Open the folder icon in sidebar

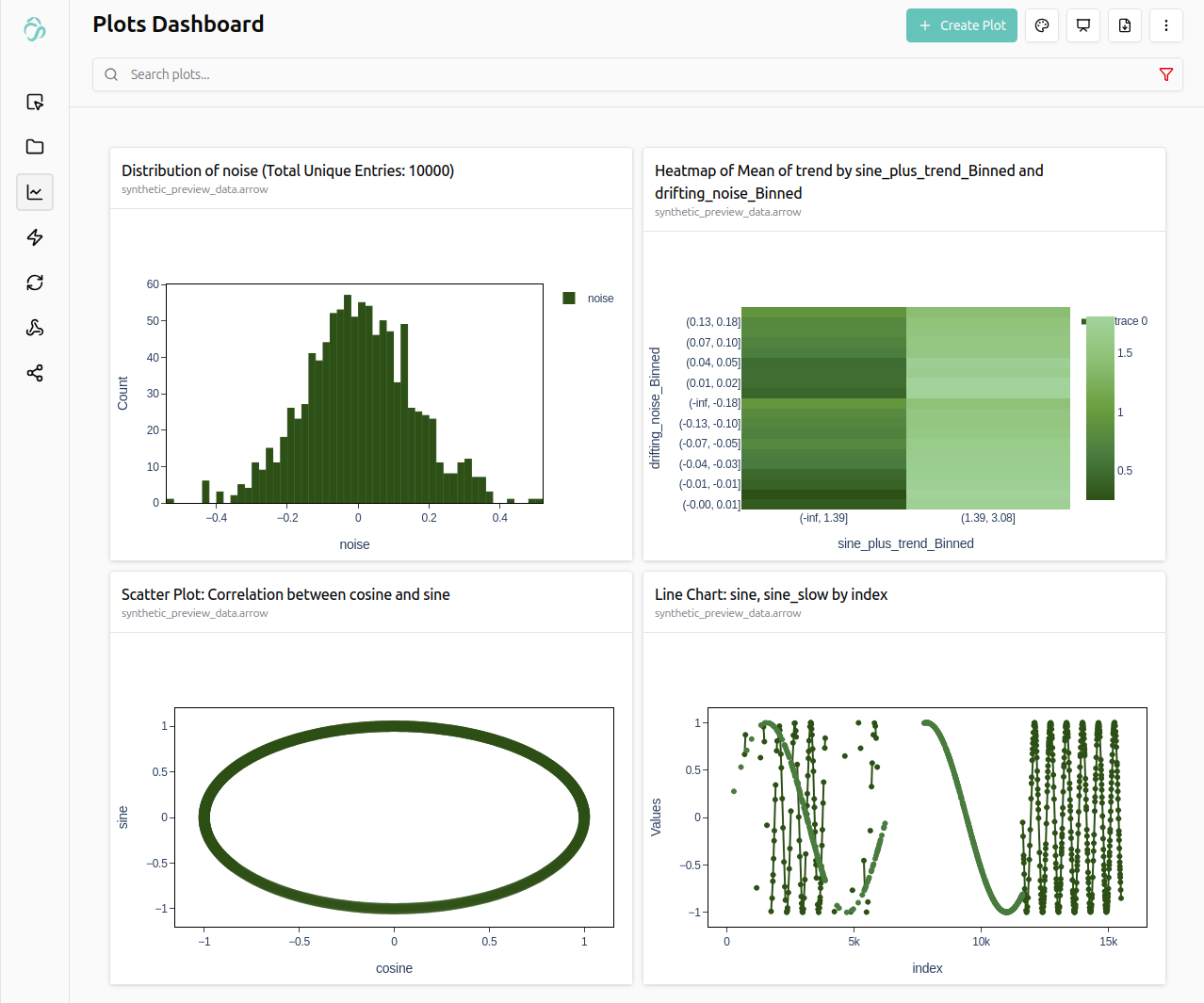pos(35,147)
